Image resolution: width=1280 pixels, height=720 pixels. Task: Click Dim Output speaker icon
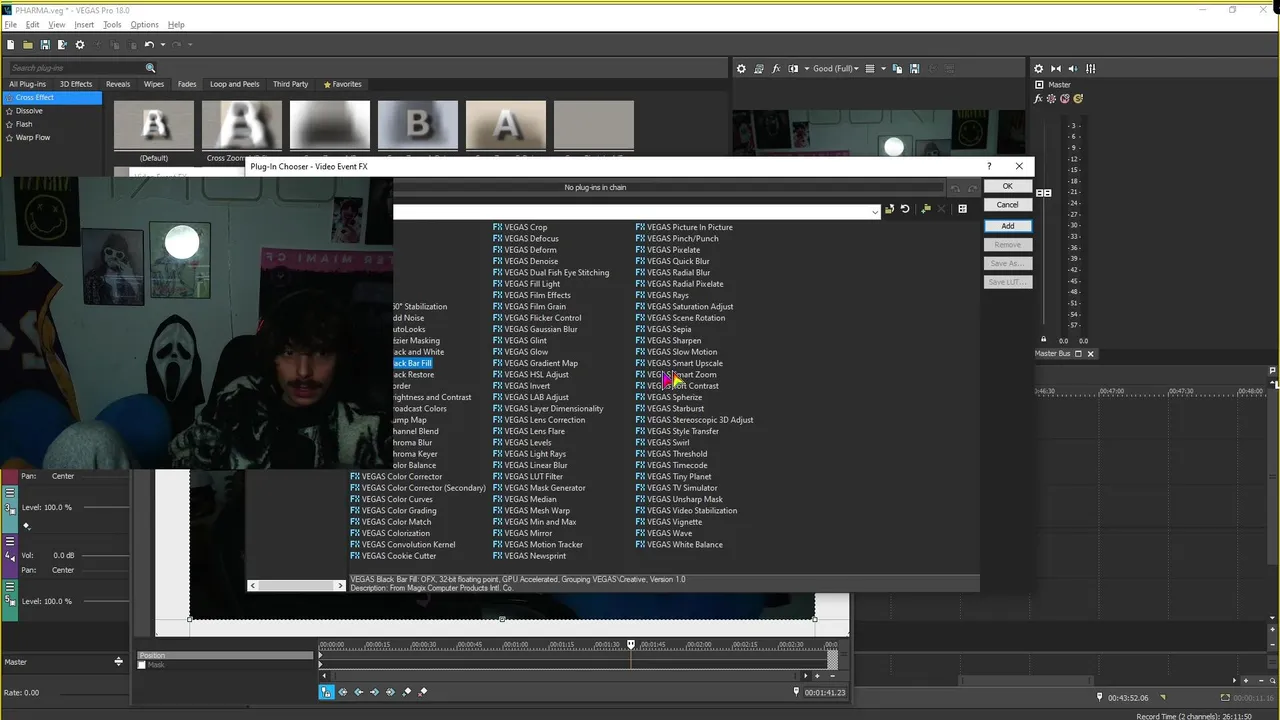pyautogui.click(x=1074, y=69)
